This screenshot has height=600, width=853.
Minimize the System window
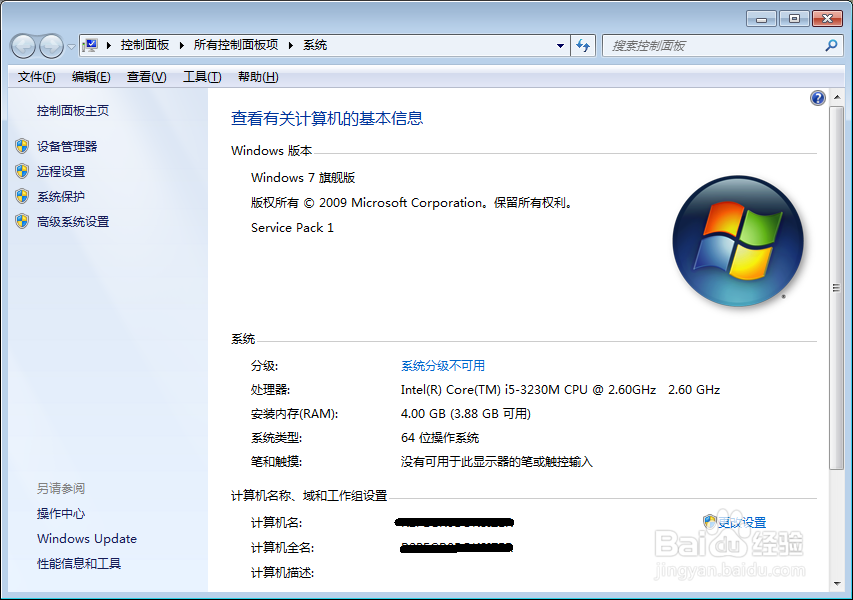pyautogui.click(x=762, y=19)
